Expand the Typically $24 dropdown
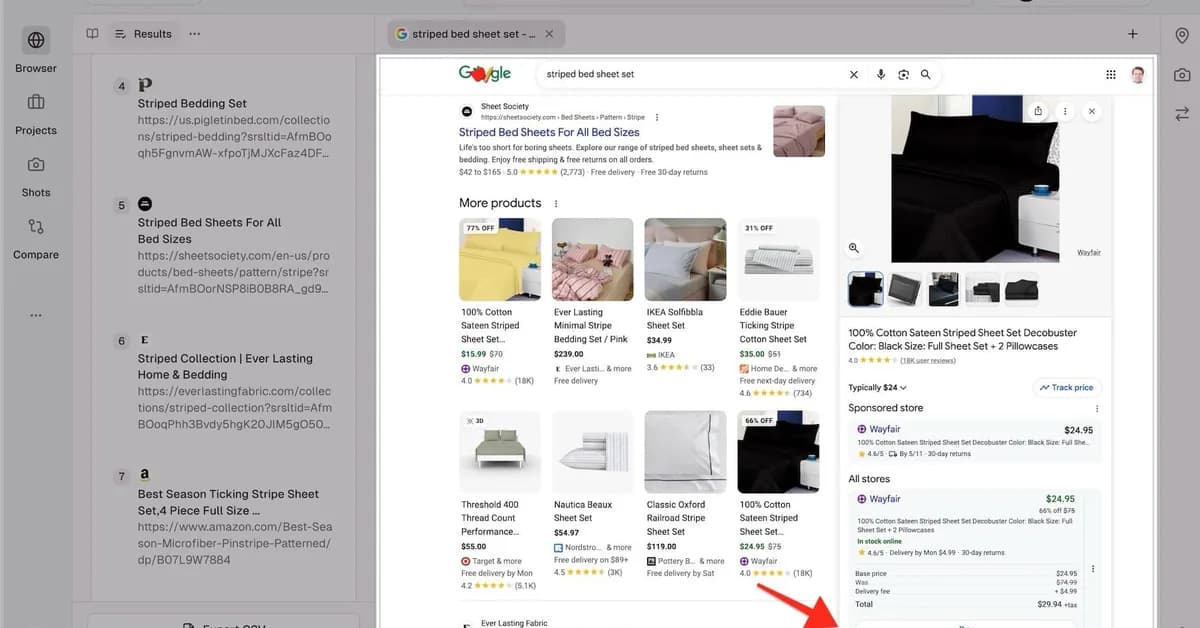 878,387
